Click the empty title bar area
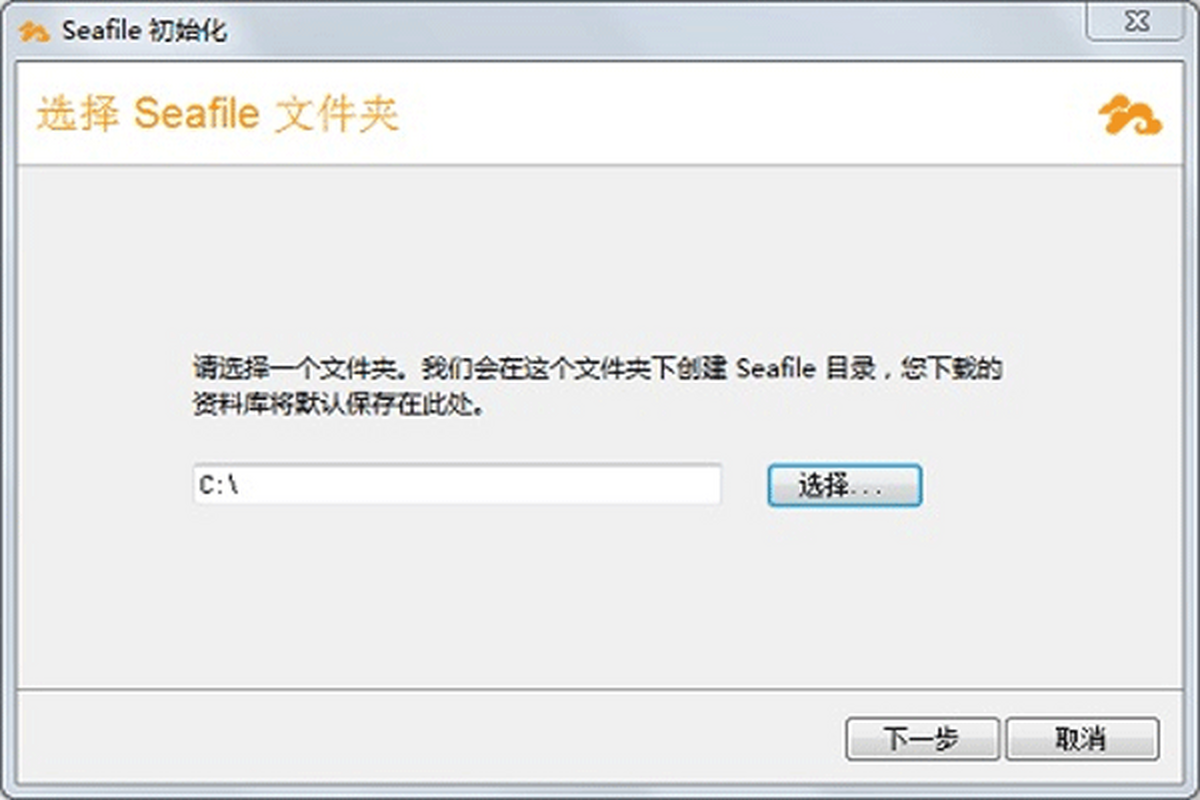1200x800 pixels. coord(650,30)
